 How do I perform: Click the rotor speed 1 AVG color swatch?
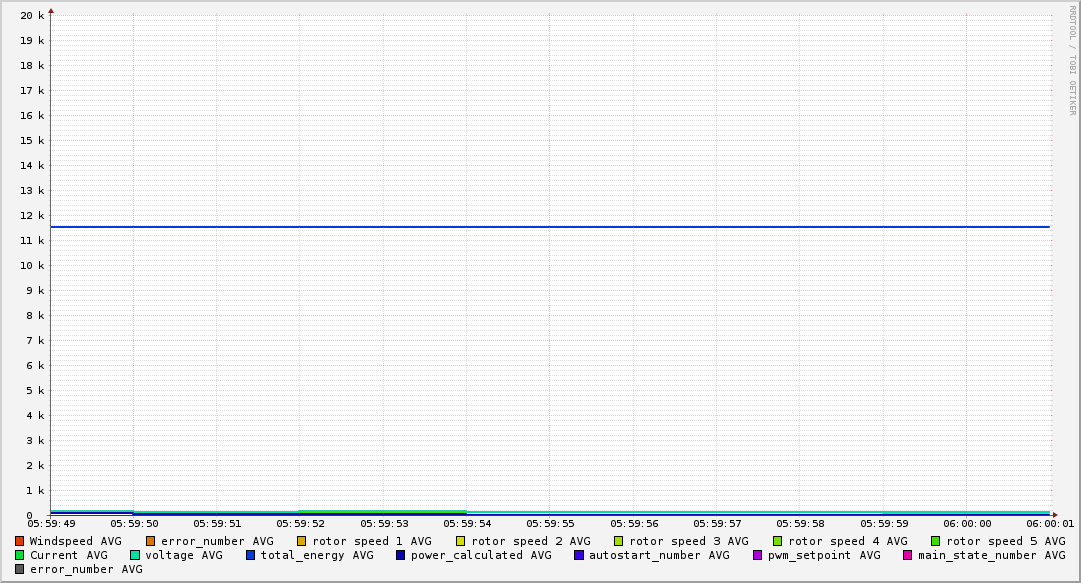coord(302,541)
